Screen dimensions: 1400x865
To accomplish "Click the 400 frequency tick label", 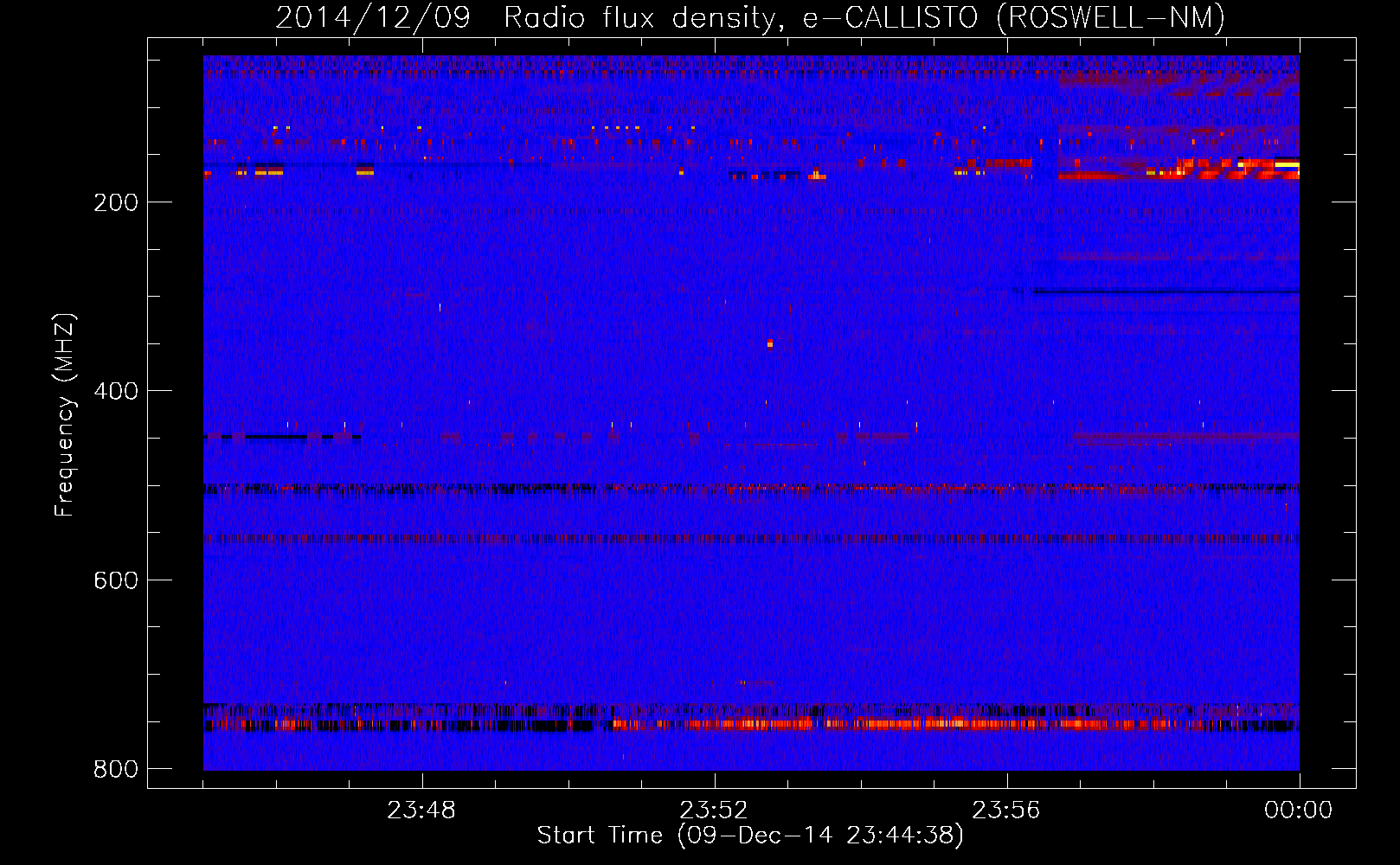I will [116, 391].
